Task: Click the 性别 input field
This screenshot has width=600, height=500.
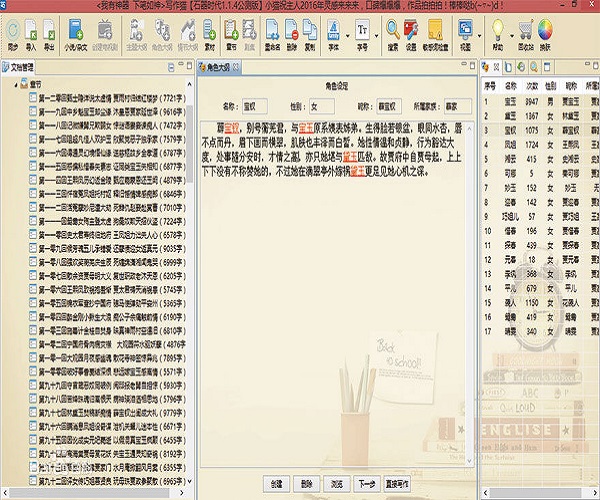Action: tap(322, 106)
